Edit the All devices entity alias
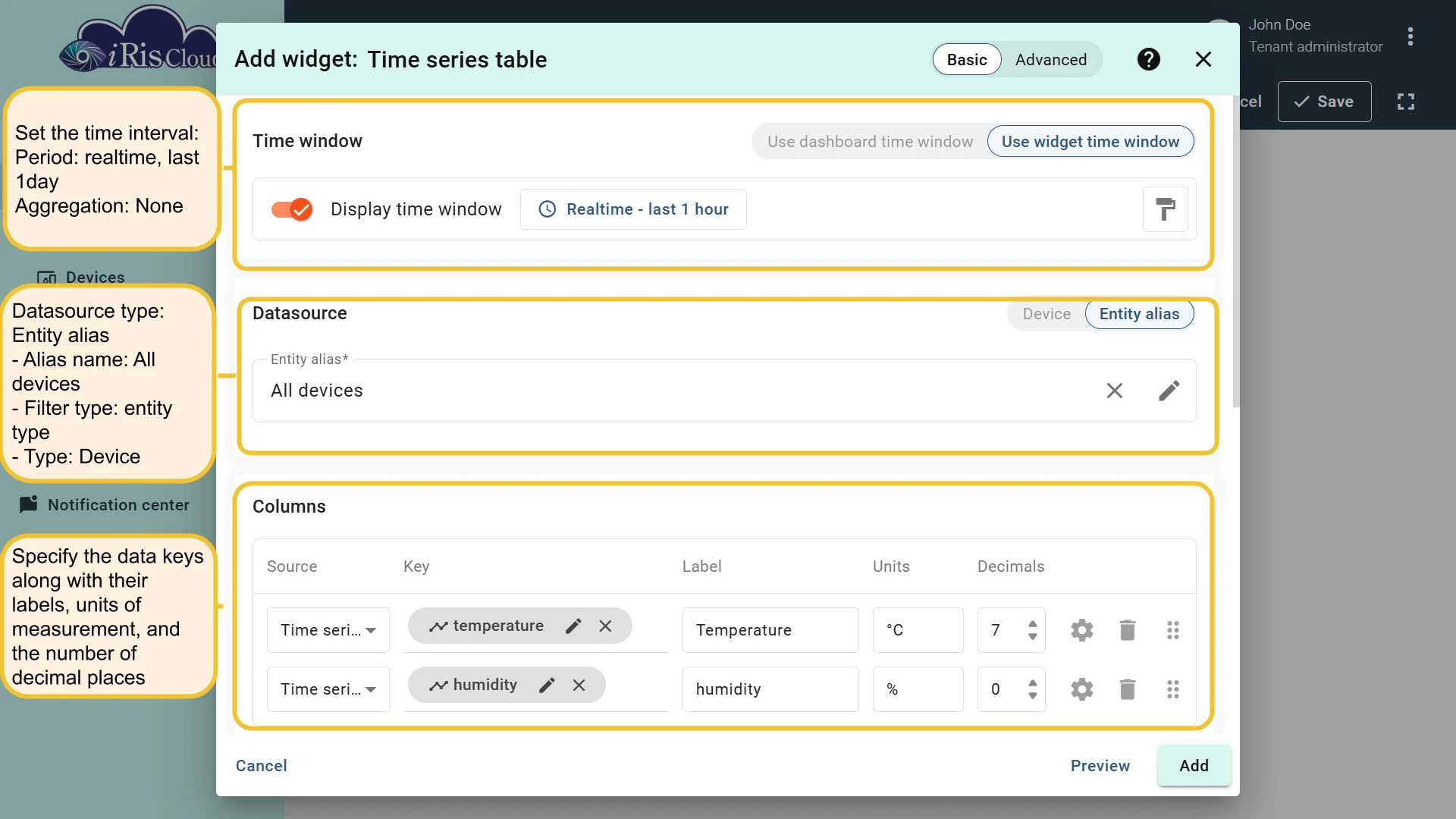 (1169, 391)
